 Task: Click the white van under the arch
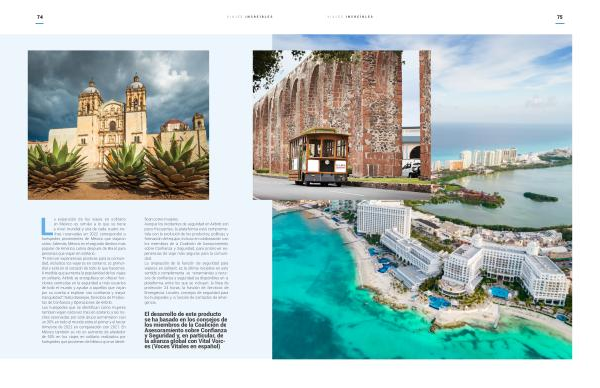412,169
